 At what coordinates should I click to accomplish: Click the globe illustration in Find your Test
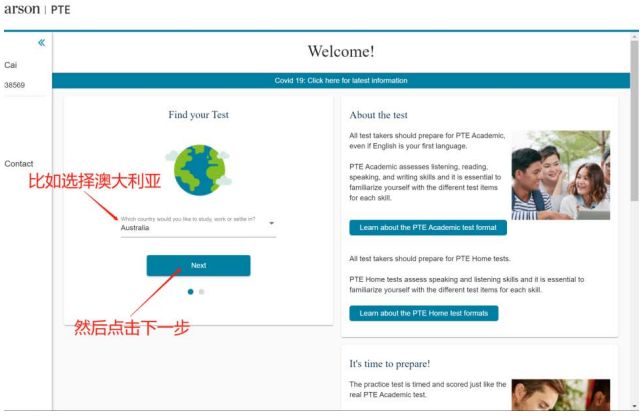[x=199, y=170]
